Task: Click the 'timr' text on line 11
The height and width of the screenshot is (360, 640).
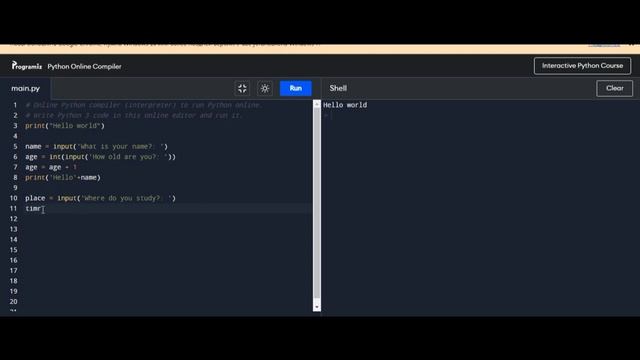Action: coord(33,209)
